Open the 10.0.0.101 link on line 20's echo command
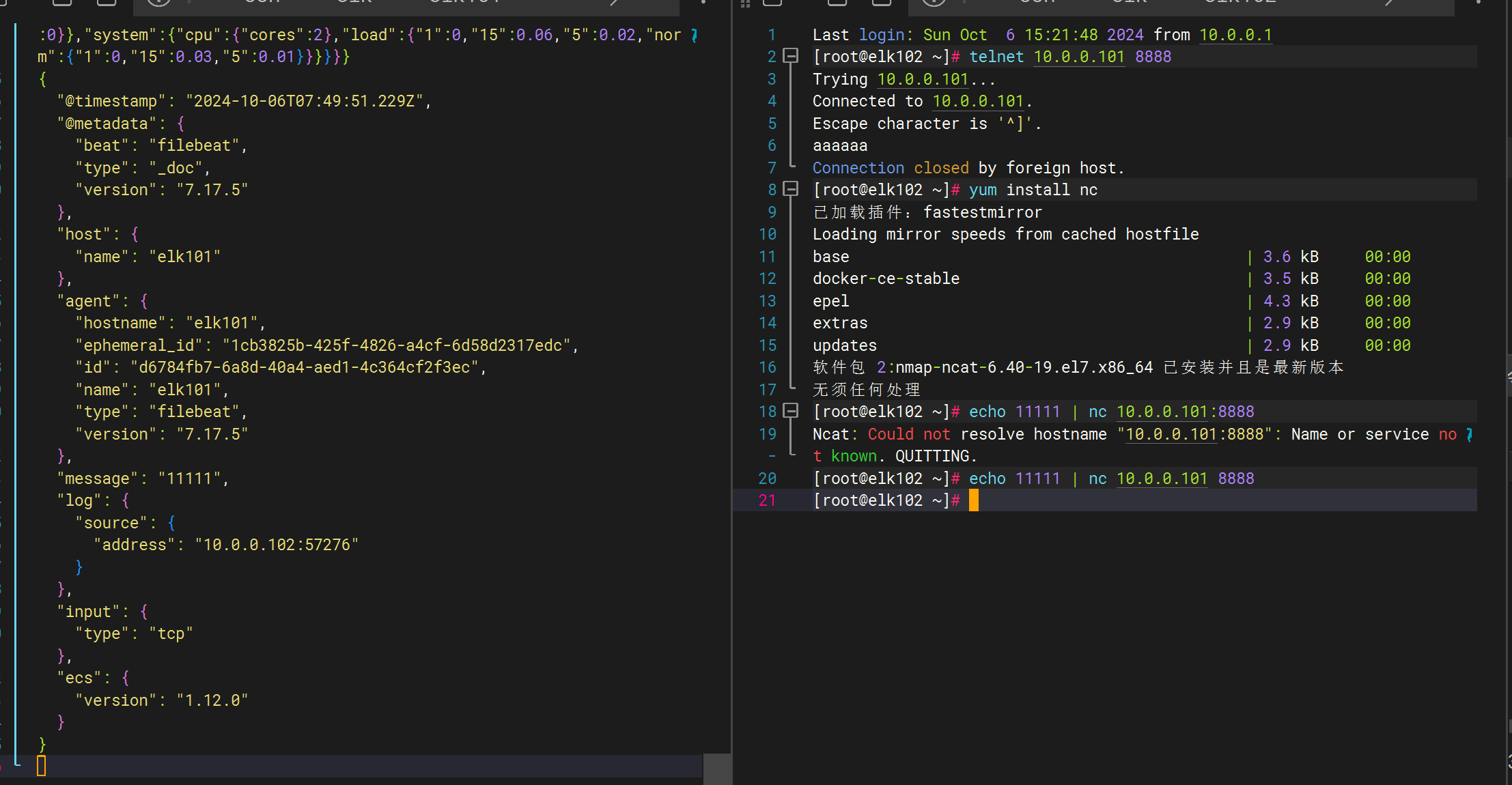 [x=1162, y=479]
